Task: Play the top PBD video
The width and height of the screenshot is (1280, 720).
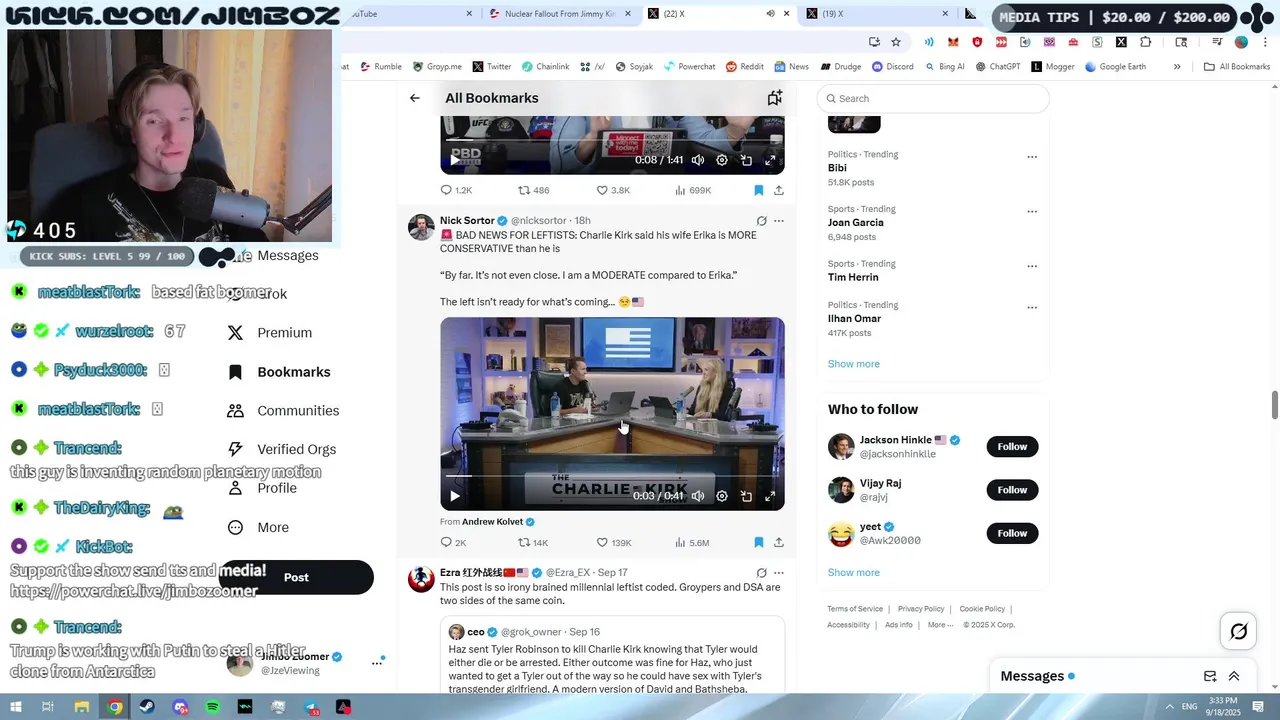Action: [454, 160]
